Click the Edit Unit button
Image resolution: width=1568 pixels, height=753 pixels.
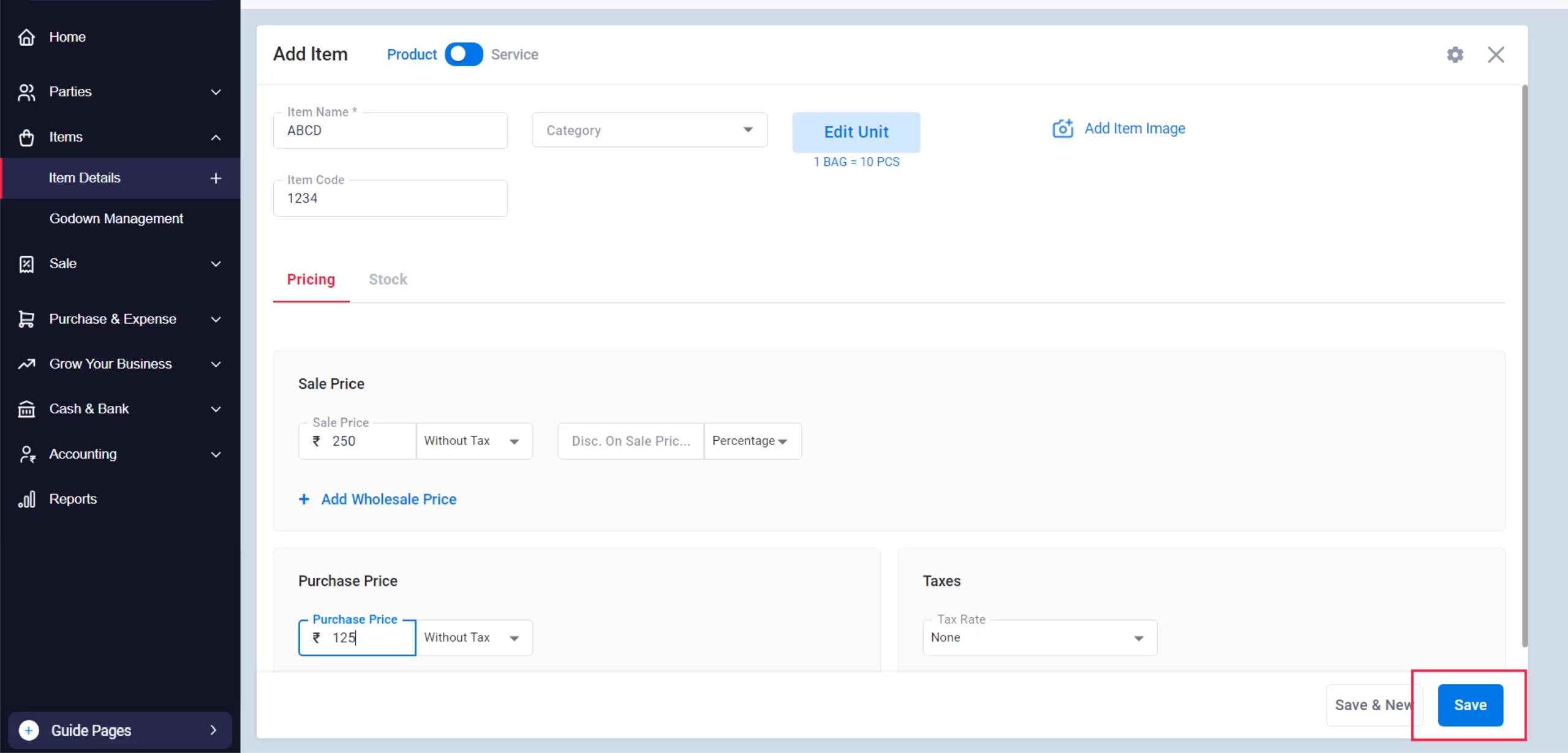856,132
